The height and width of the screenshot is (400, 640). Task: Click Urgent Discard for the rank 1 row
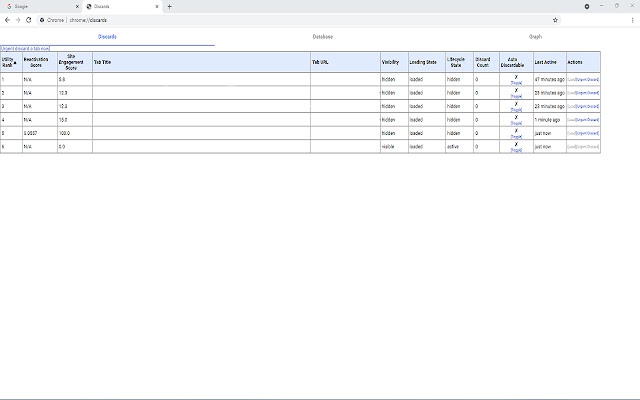coord(587,80)
